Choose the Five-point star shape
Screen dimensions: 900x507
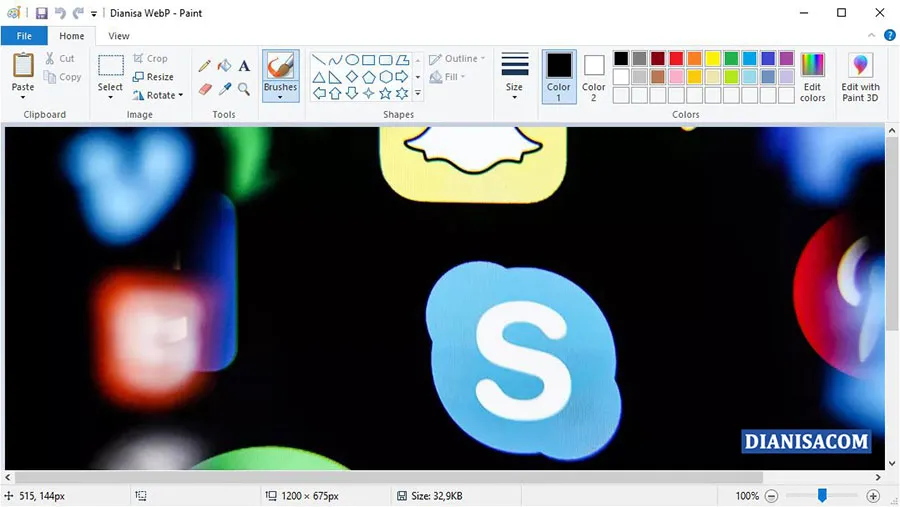click(x=385, y=93)
